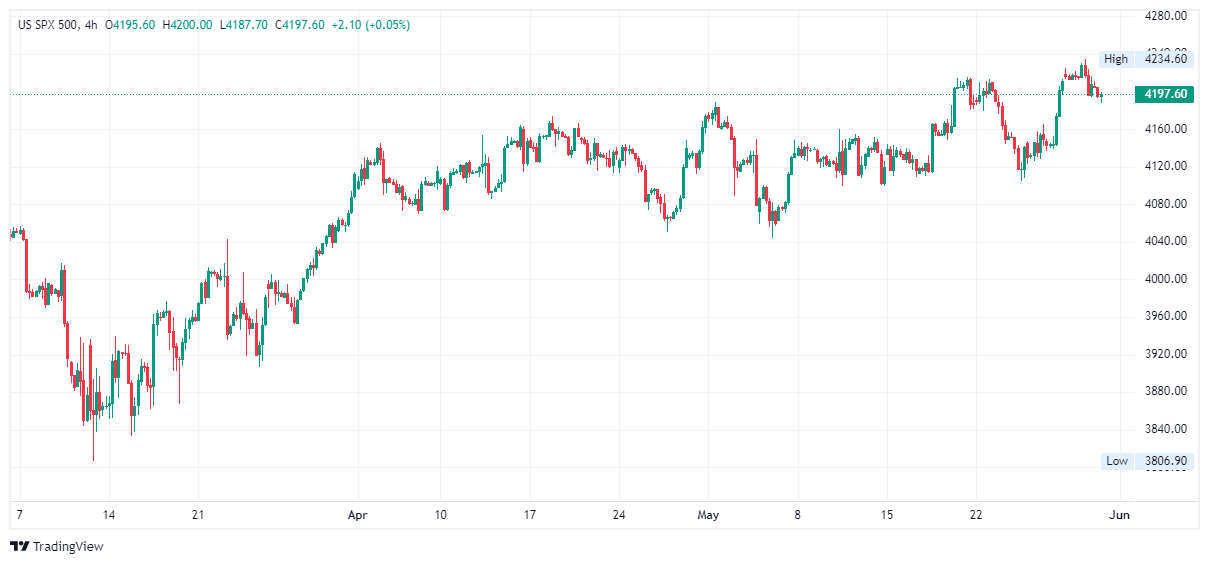Click the Jun marker on time axis
The height and width of the screenshot is (564, 1209).
[1120, 515]
